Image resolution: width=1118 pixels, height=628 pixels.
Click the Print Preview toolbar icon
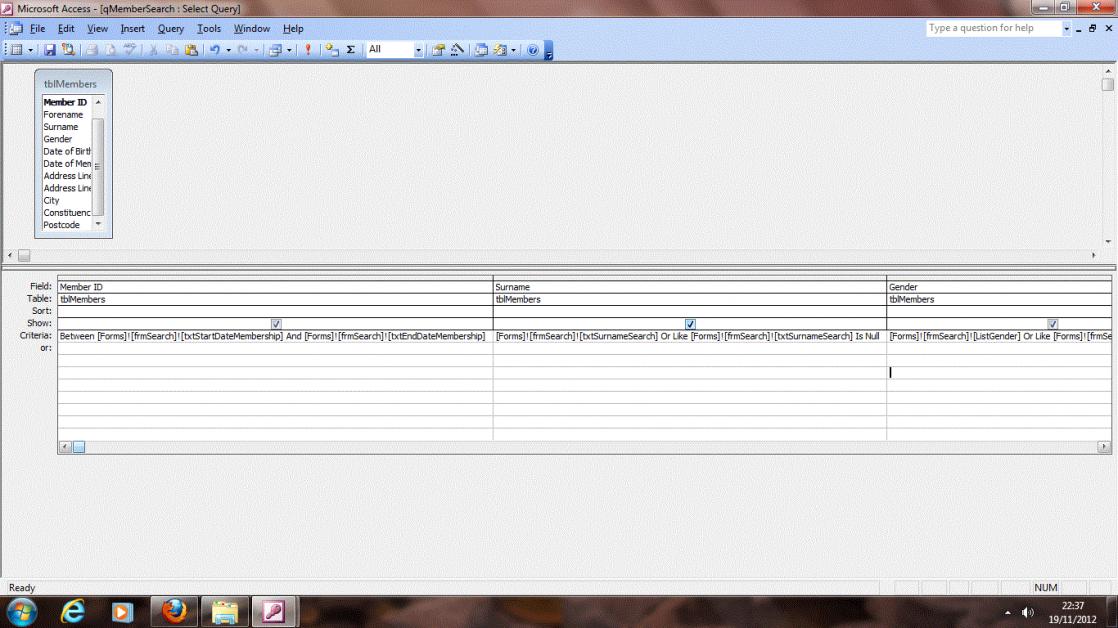coord(111,50)
